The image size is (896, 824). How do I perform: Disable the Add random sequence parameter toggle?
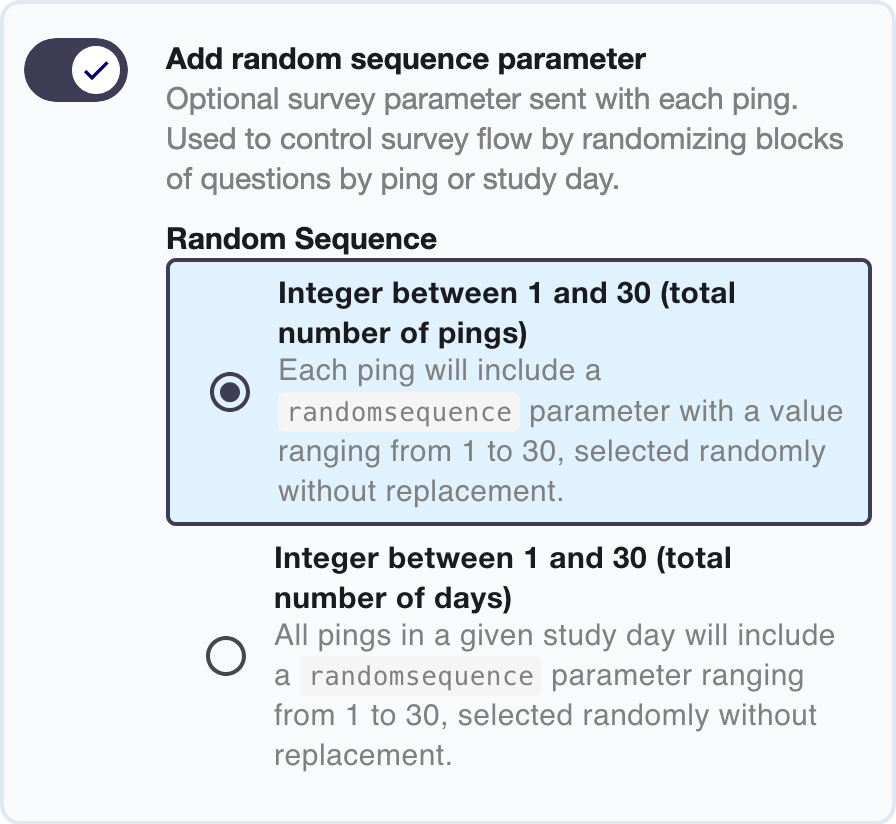(75, 70)
